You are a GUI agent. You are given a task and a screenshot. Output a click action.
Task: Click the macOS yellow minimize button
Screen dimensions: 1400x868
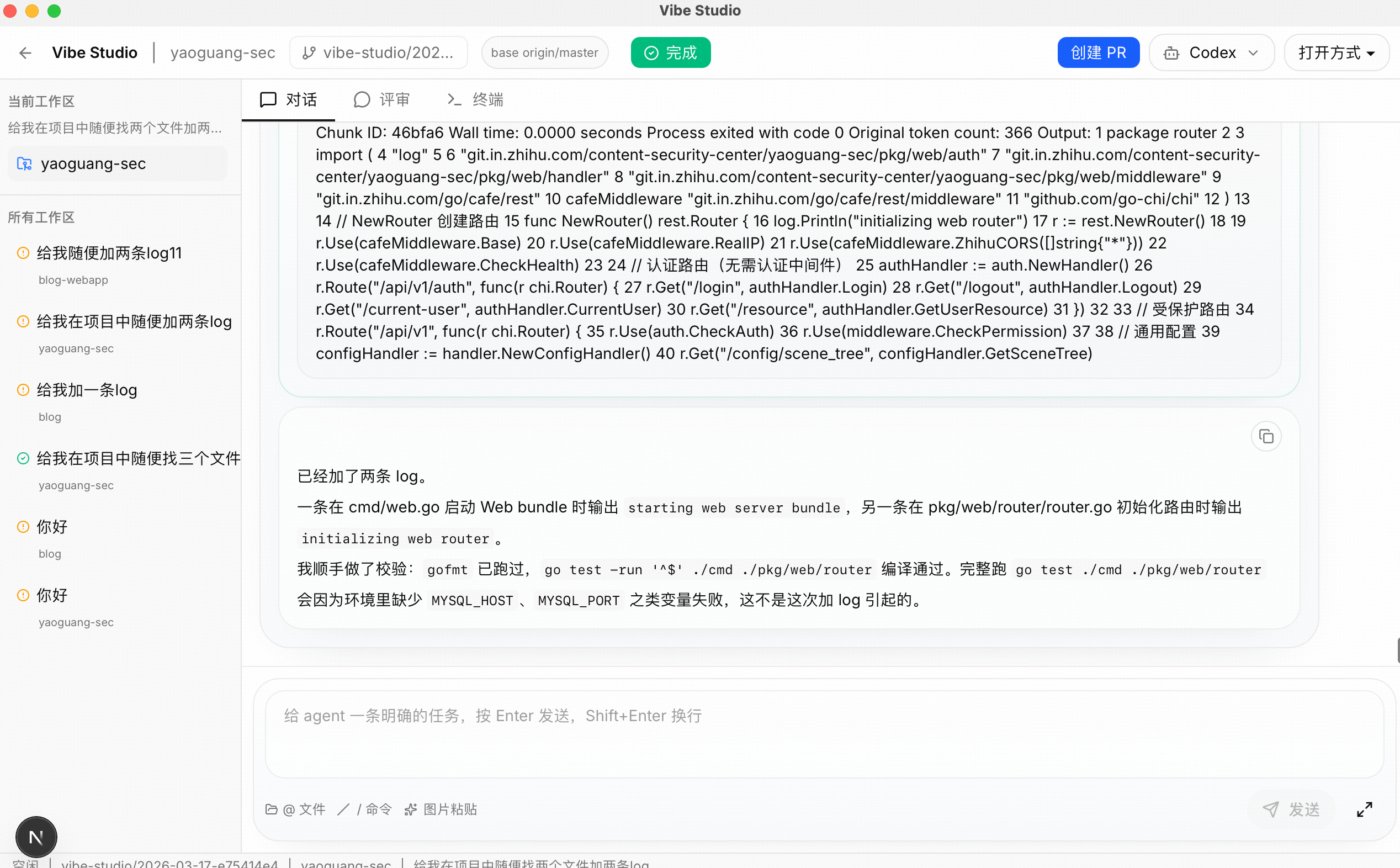pyautogui.click(x=32, y=11)
